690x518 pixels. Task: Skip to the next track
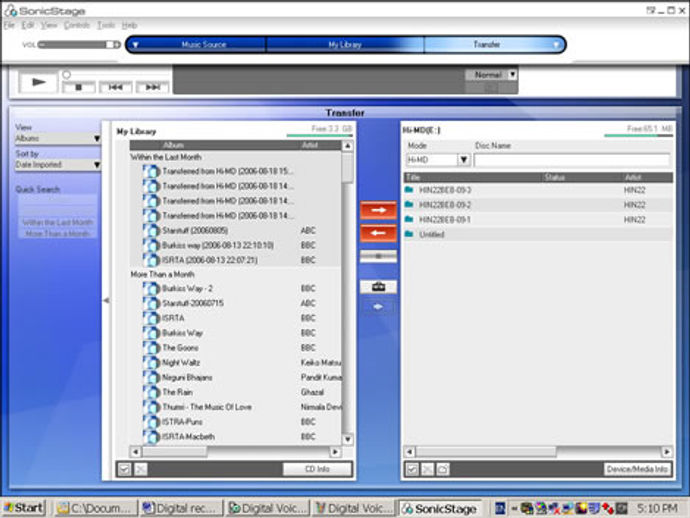click(x=152, y=88)
